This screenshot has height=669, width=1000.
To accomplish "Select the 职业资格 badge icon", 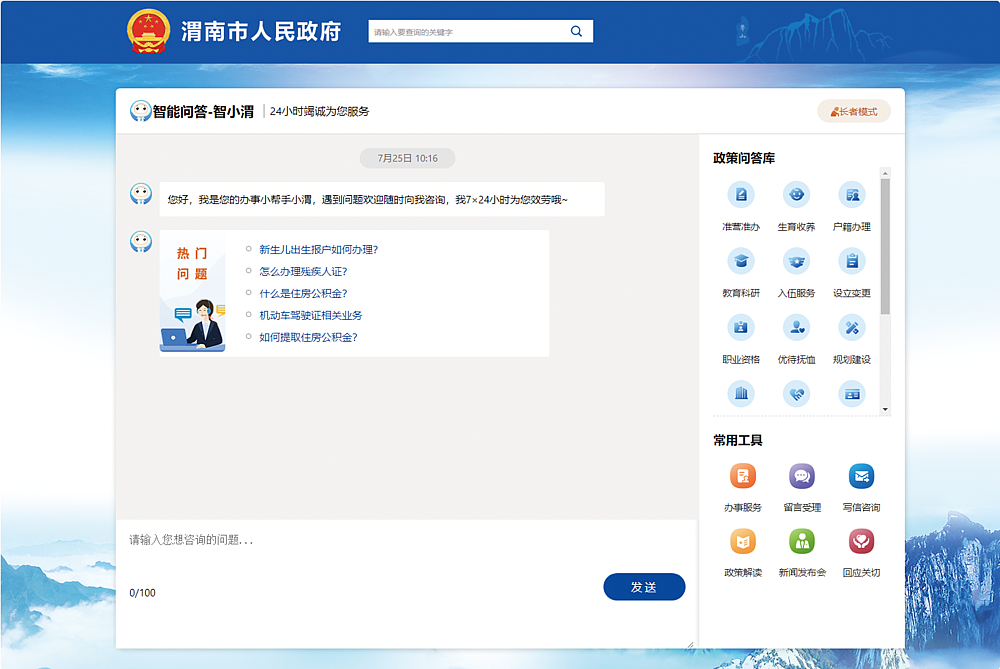I will click(x=741, y=327).
